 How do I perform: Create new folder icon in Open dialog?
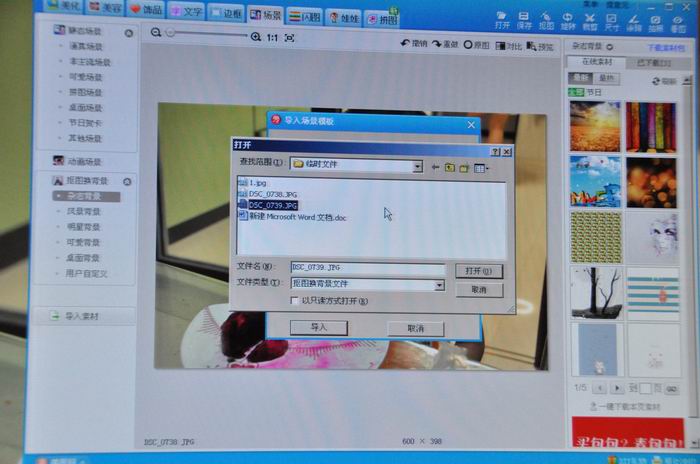465,167
